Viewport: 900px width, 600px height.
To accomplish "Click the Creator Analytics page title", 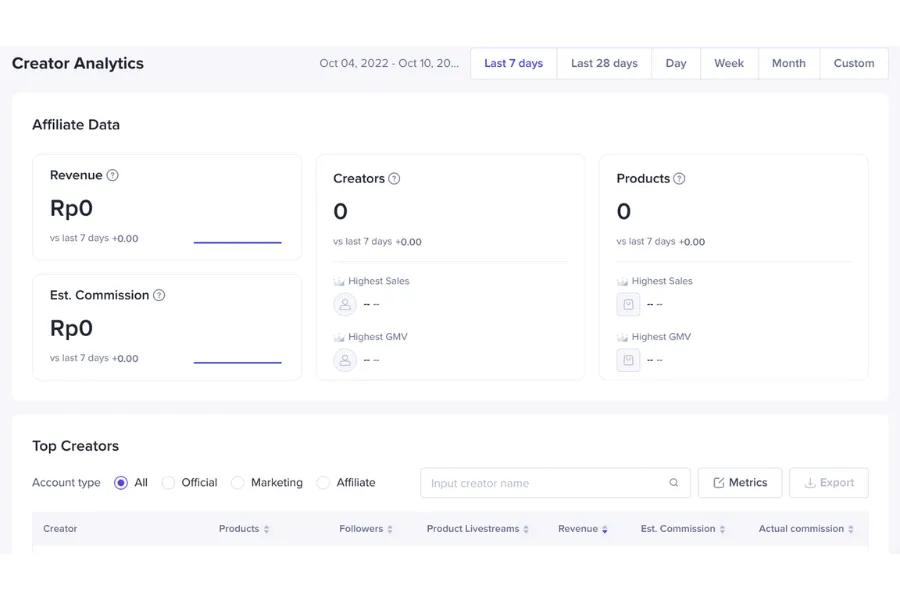I will pos(78,63).
